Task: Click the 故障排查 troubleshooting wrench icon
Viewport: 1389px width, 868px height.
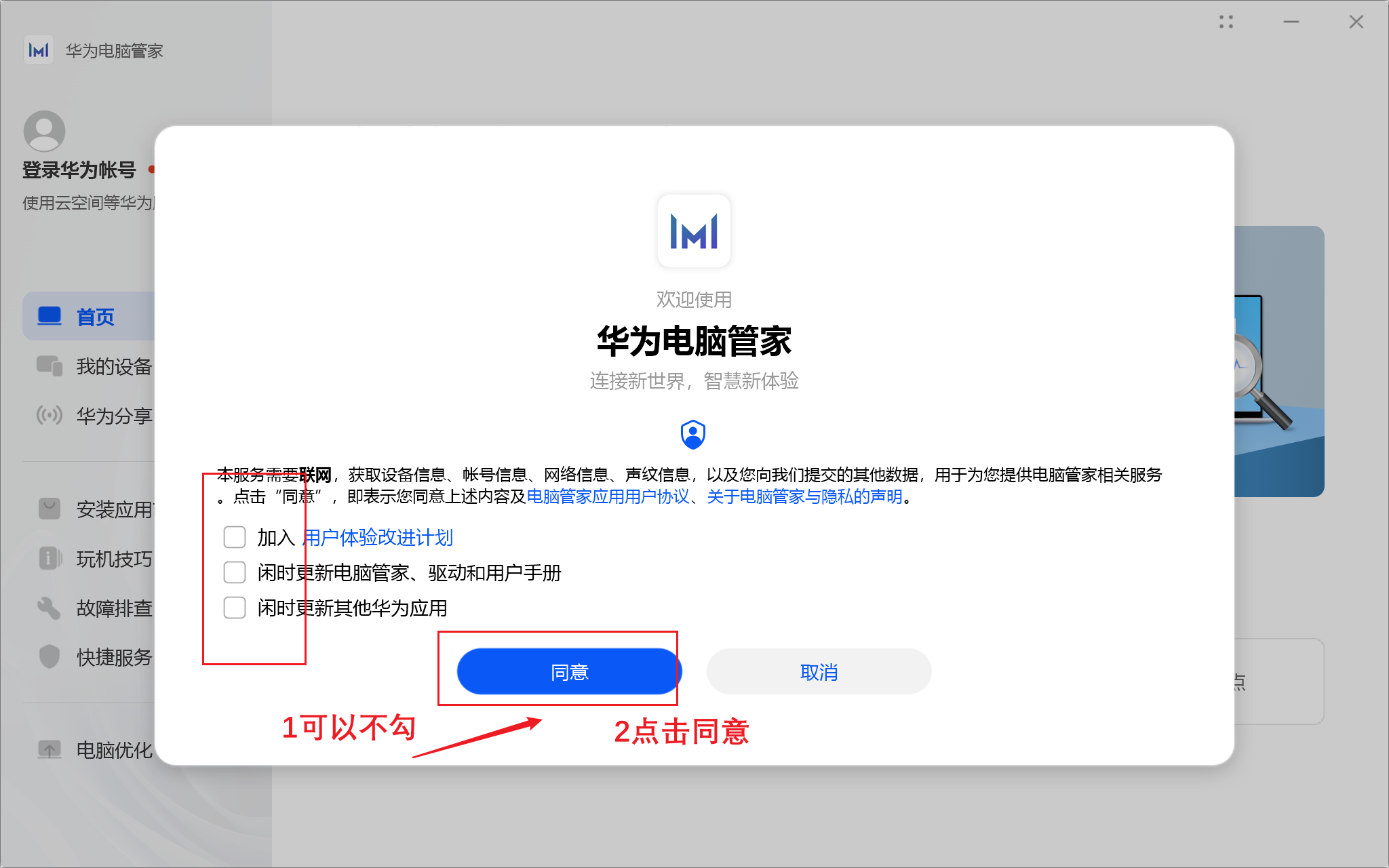Action: point(49,608)
